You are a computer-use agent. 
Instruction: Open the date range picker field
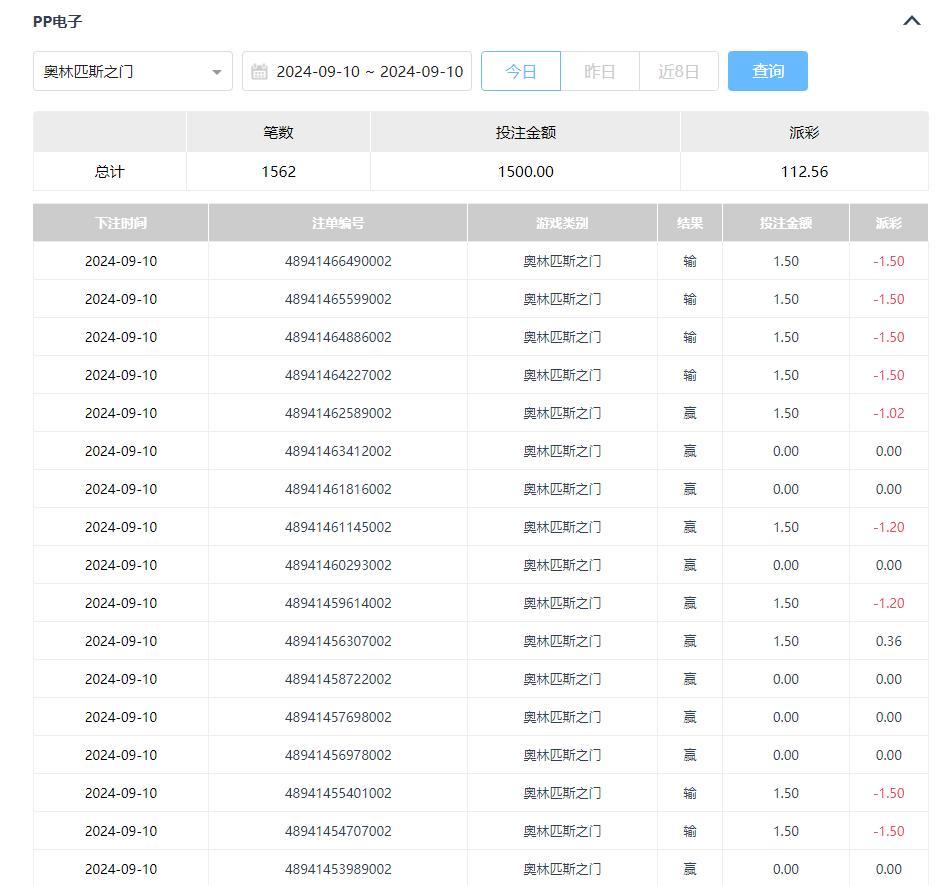[368, 72]
